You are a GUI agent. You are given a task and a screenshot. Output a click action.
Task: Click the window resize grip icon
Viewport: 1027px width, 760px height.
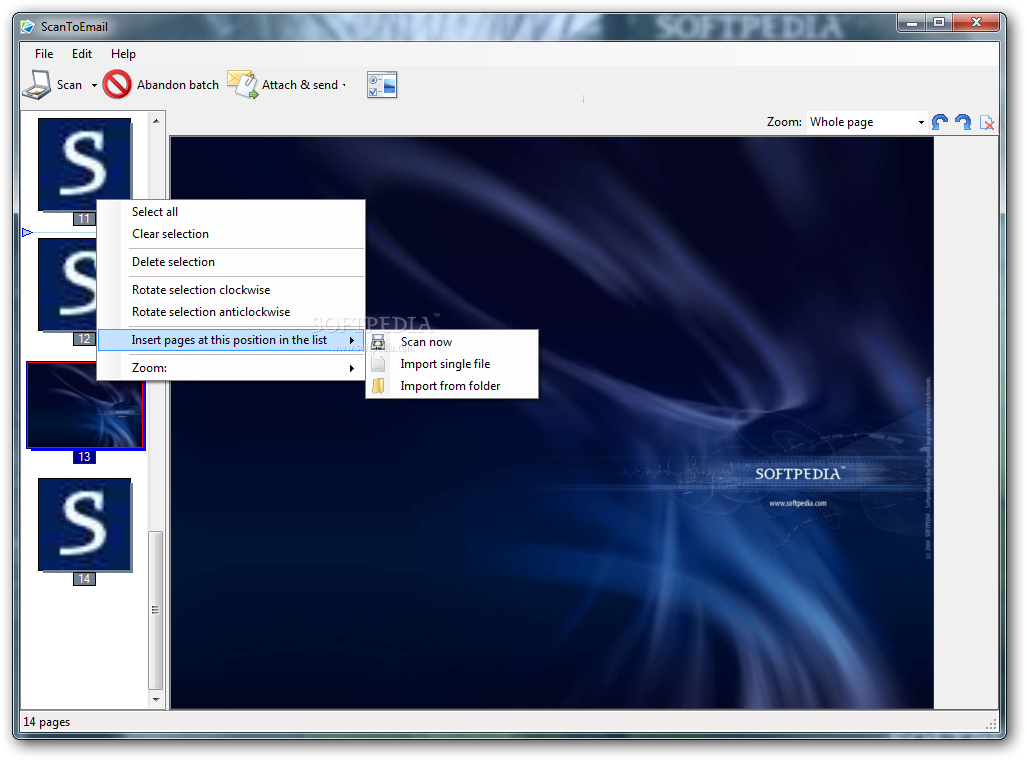[991, 724]
